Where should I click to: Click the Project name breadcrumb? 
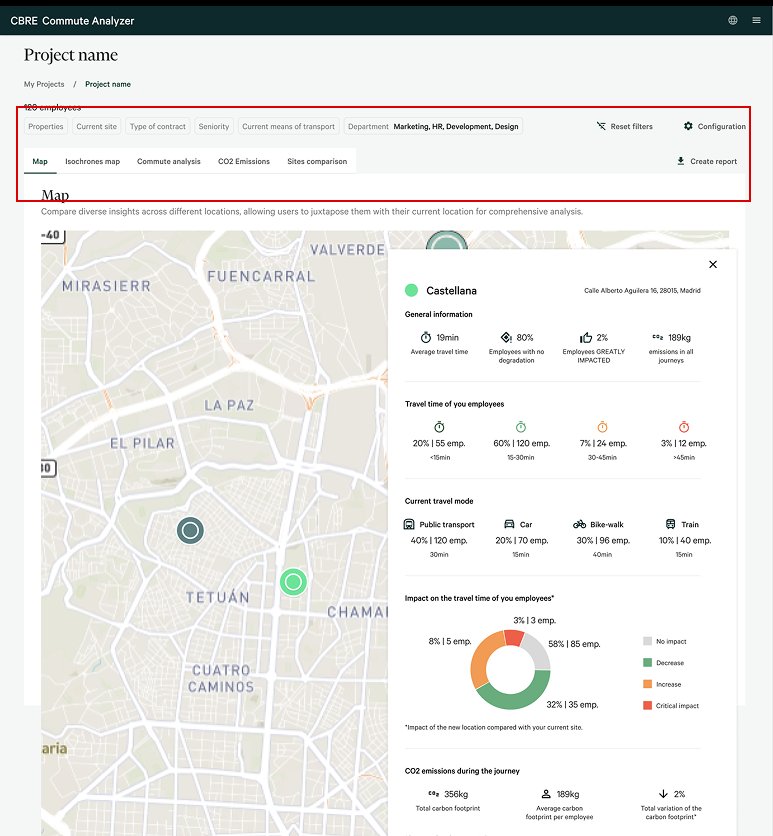pos(108,84)
